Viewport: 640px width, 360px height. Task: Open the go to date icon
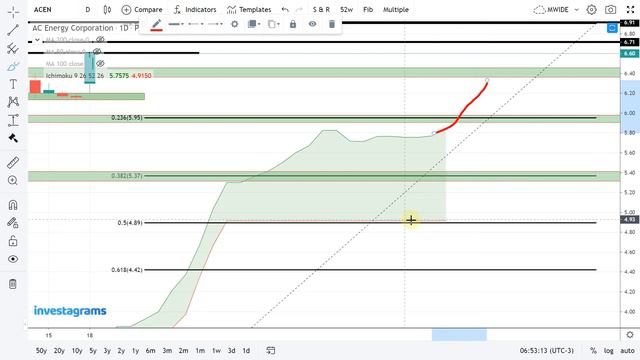(271, 351)
